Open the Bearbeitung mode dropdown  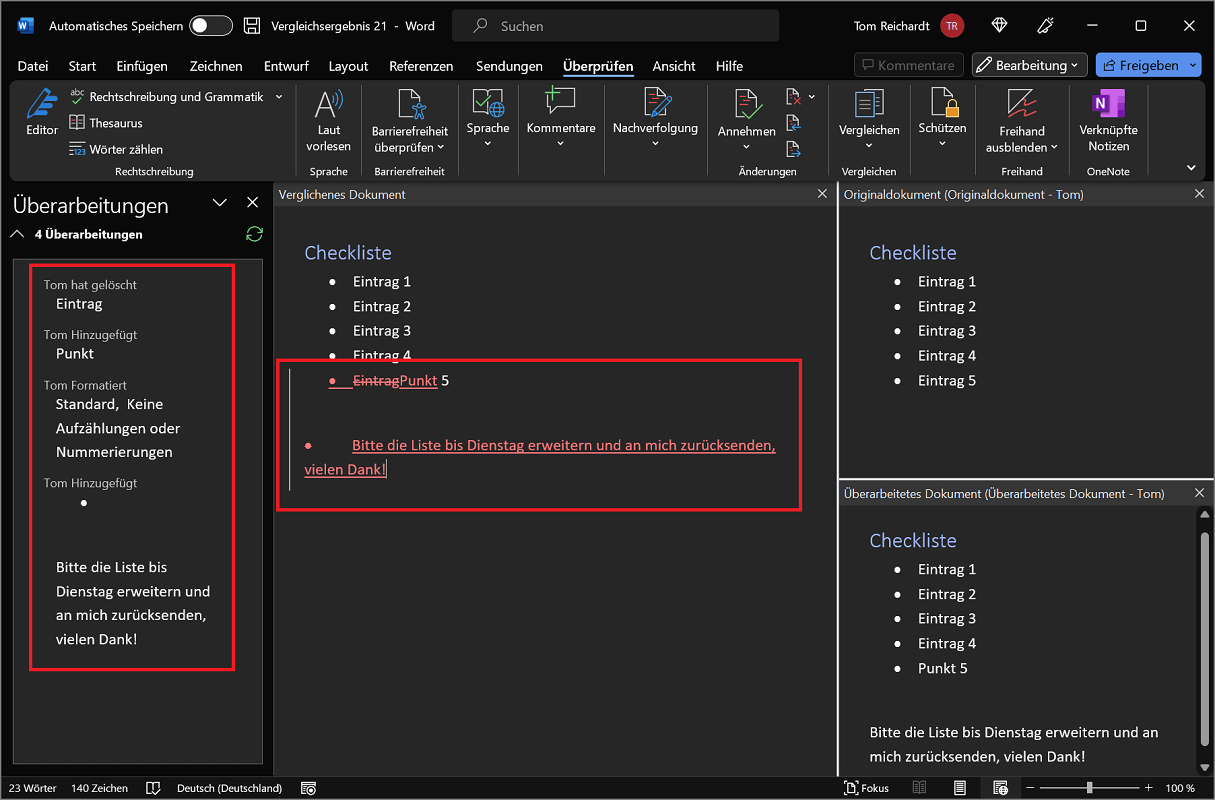(x=1030, y=65)
